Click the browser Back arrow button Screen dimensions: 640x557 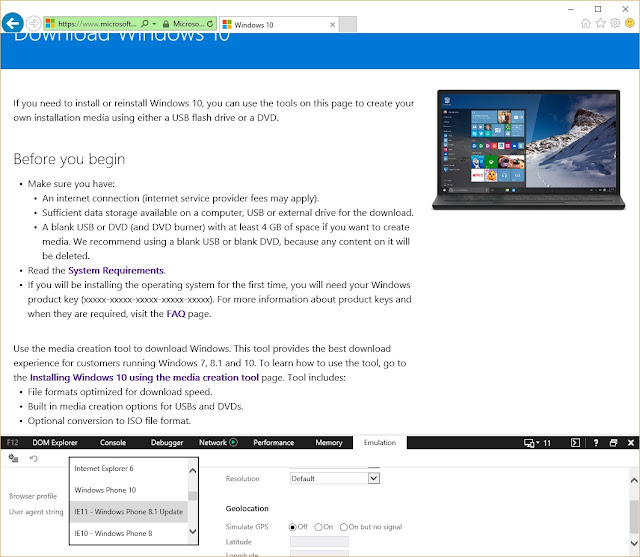tap(12, 23)
